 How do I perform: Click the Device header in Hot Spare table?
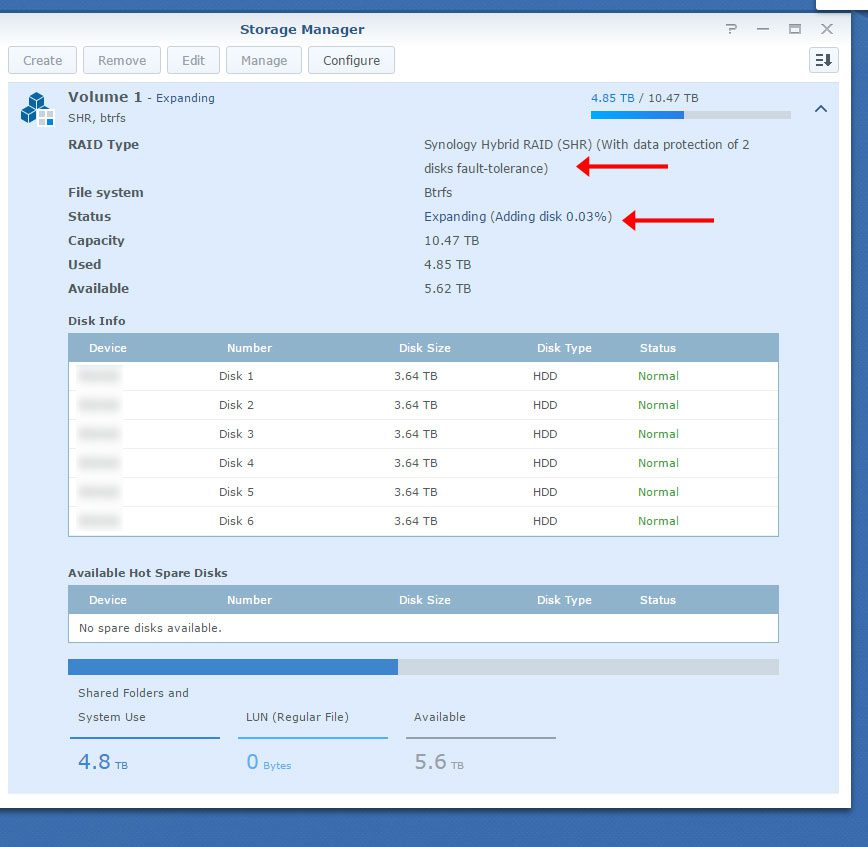[x=107, y=600]
